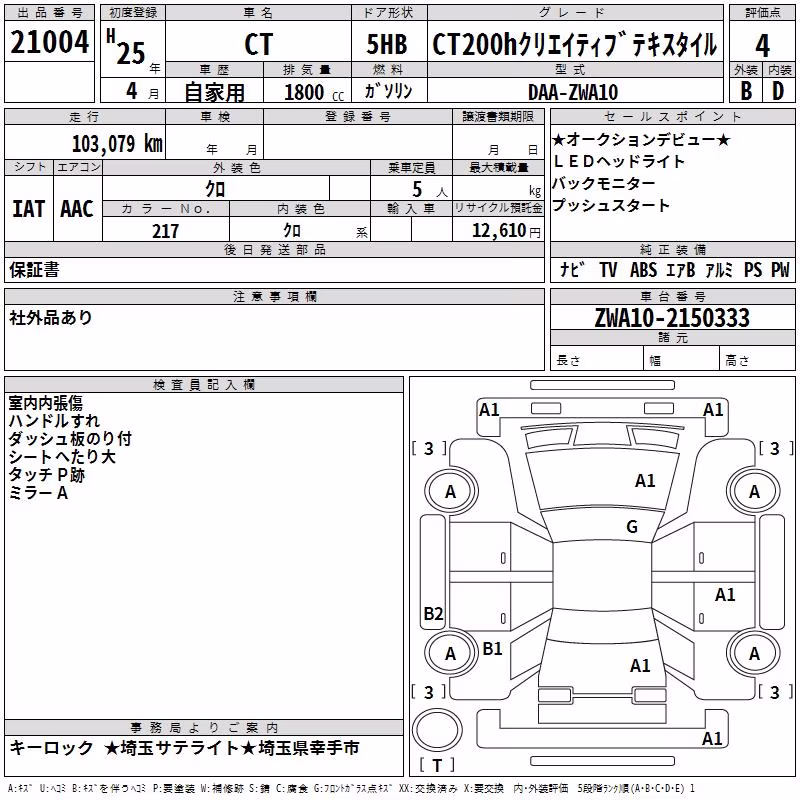Select the 注意事項欄 section header

(x=274, y=296)
